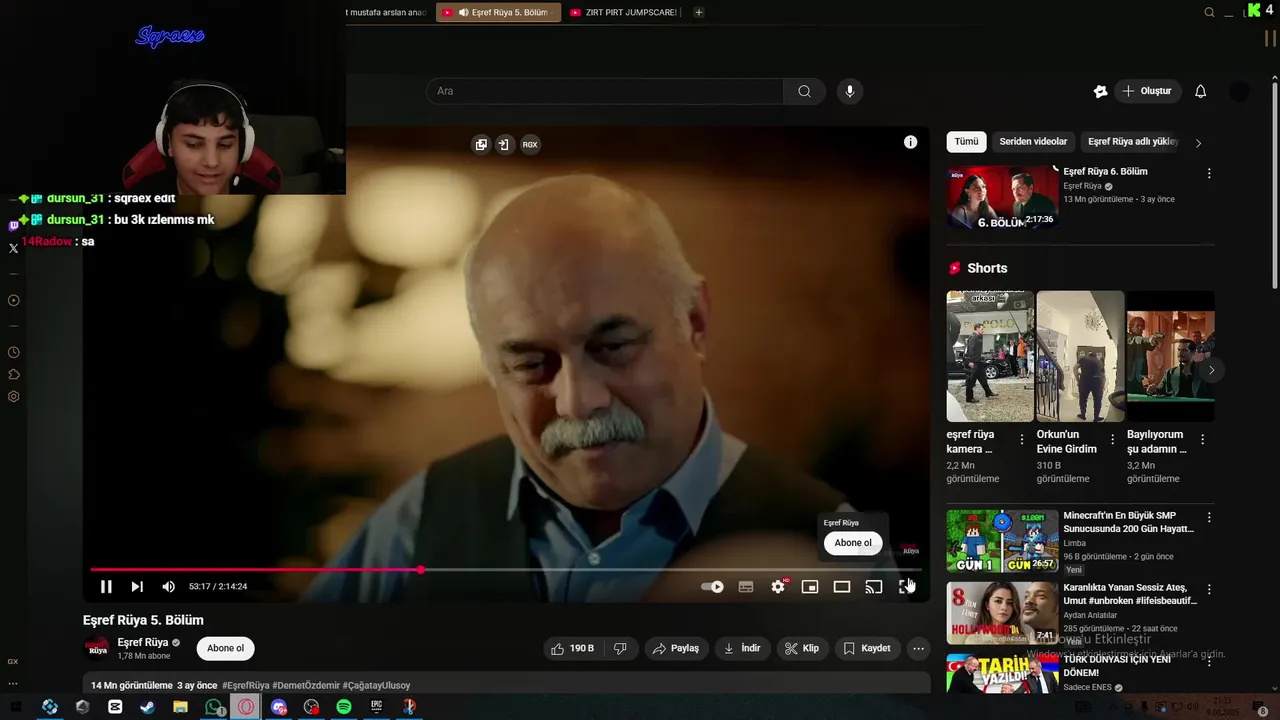Screen dimensions: 1280x720
Task: Click the Paylaş share button
Action: click(675, 648)
